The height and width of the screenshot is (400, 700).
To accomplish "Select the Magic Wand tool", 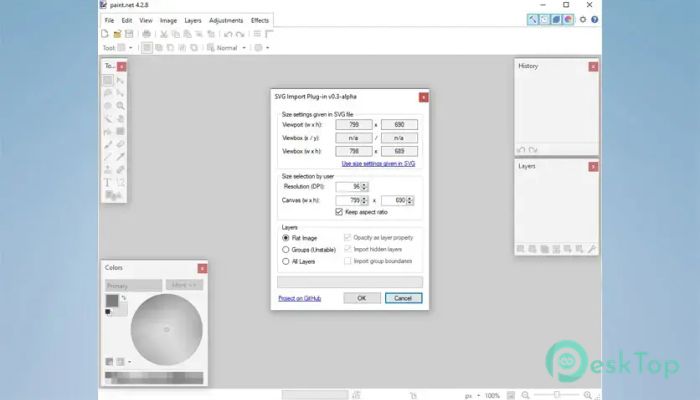I will tap(108, 118).
